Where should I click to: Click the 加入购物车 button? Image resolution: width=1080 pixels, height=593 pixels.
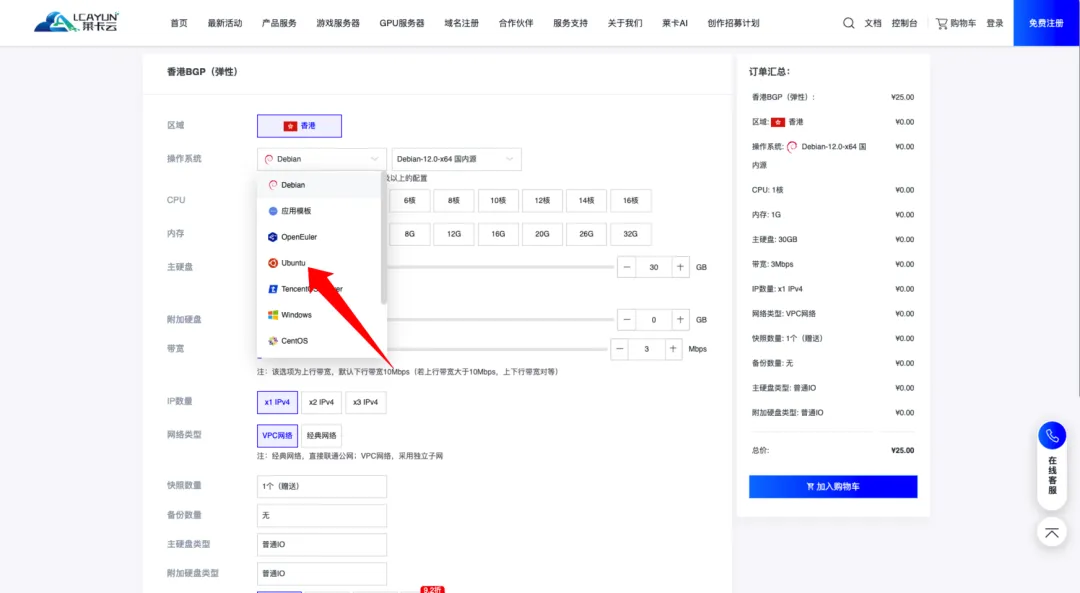[832, 487]
